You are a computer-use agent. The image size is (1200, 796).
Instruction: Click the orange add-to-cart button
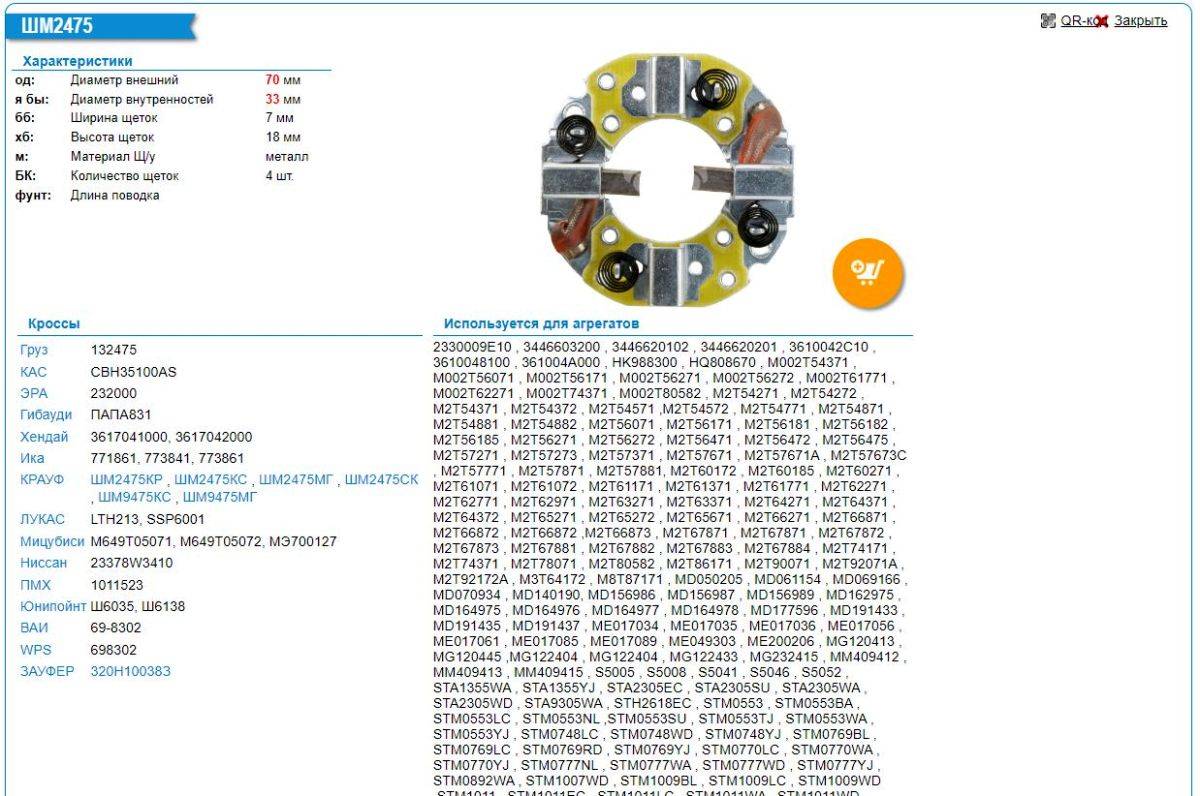(867, 270)
